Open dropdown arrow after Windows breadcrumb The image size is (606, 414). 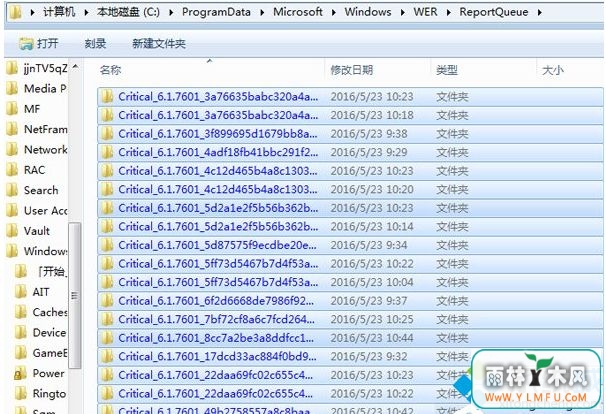point(403,13)
